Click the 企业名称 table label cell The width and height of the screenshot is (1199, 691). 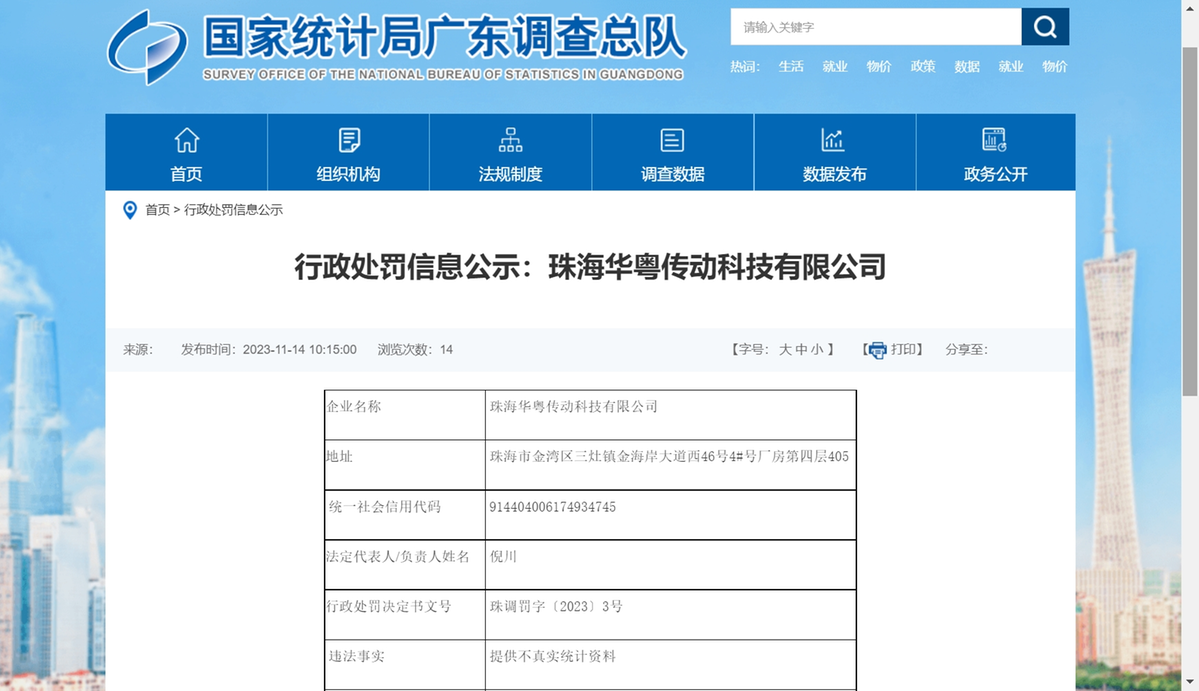405,415
